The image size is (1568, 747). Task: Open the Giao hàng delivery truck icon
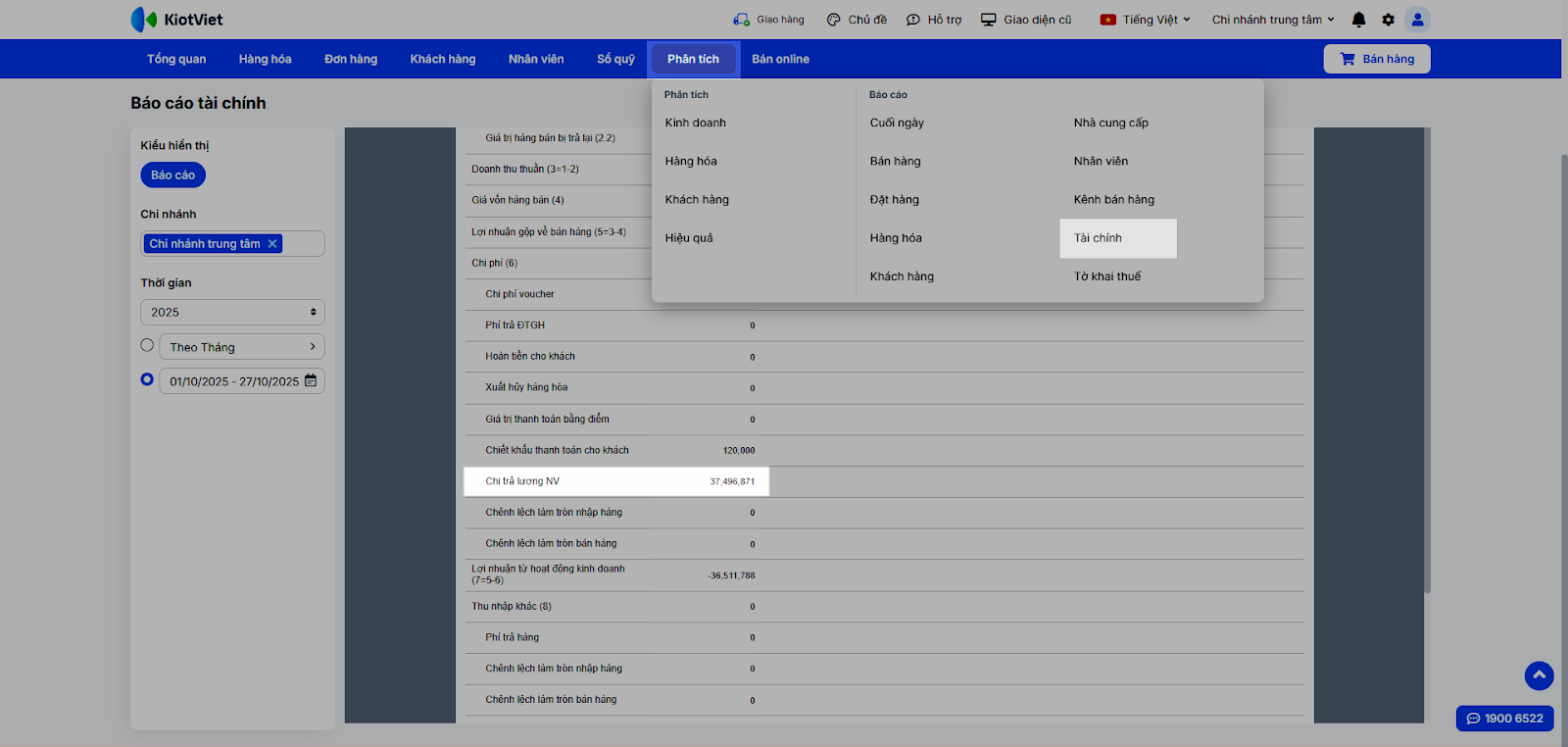[741, 20]
